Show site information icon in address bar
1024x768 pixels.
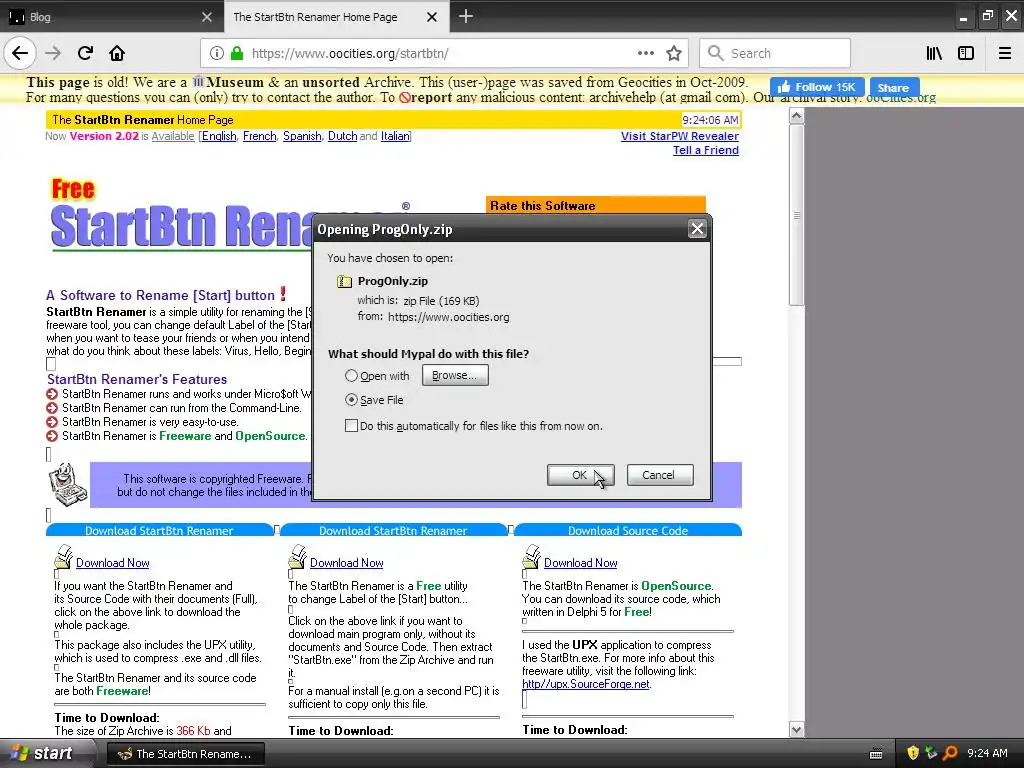(x=217, y=53)
